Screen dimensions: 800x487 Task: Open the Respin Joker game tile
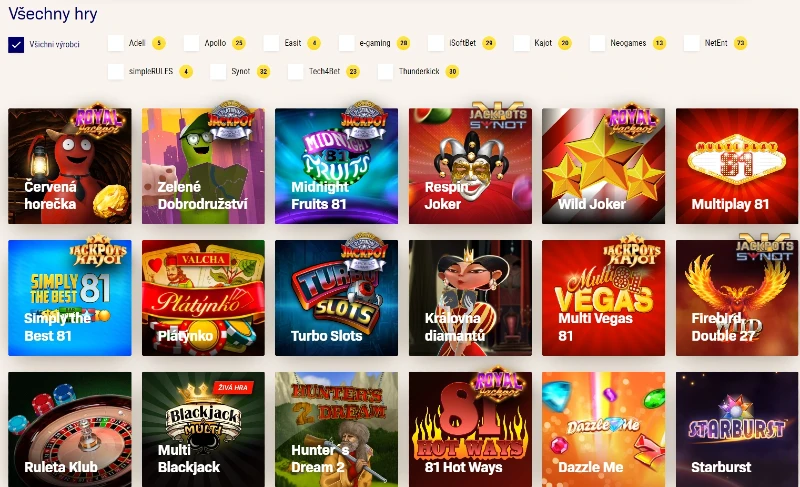(470, 166)
